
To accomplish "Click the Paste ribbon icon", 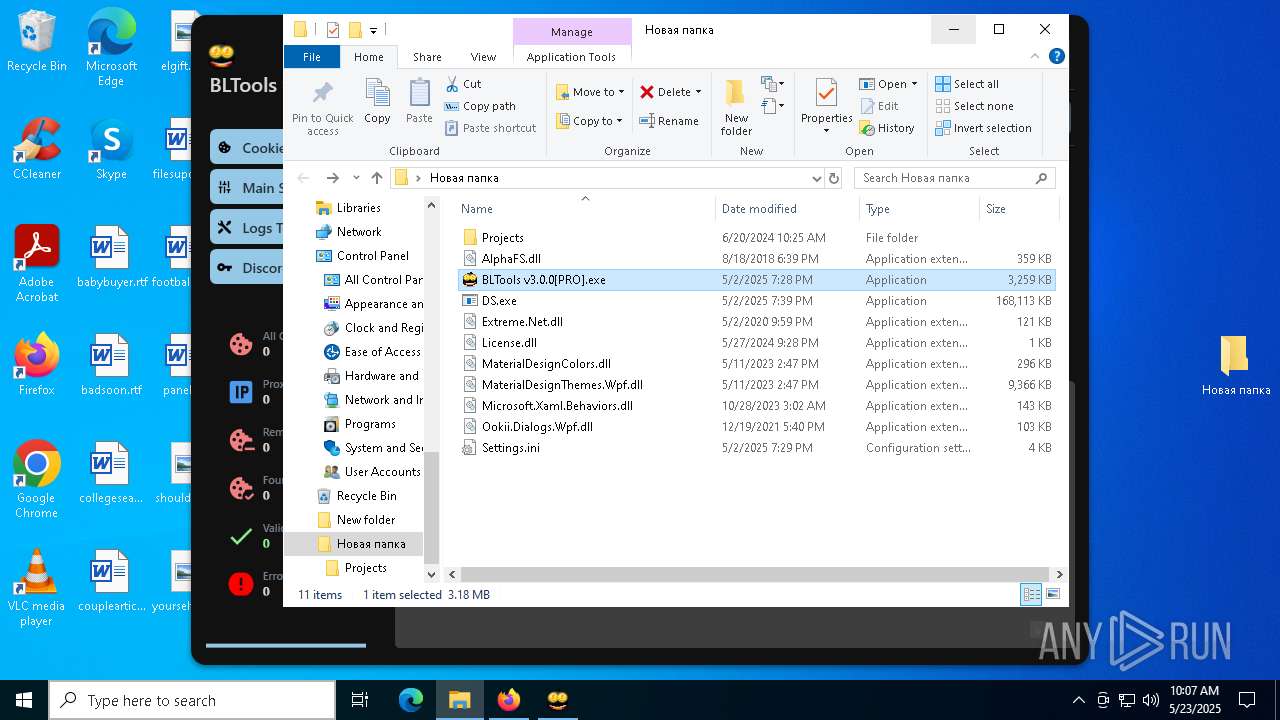I will (x=419, y=101).
